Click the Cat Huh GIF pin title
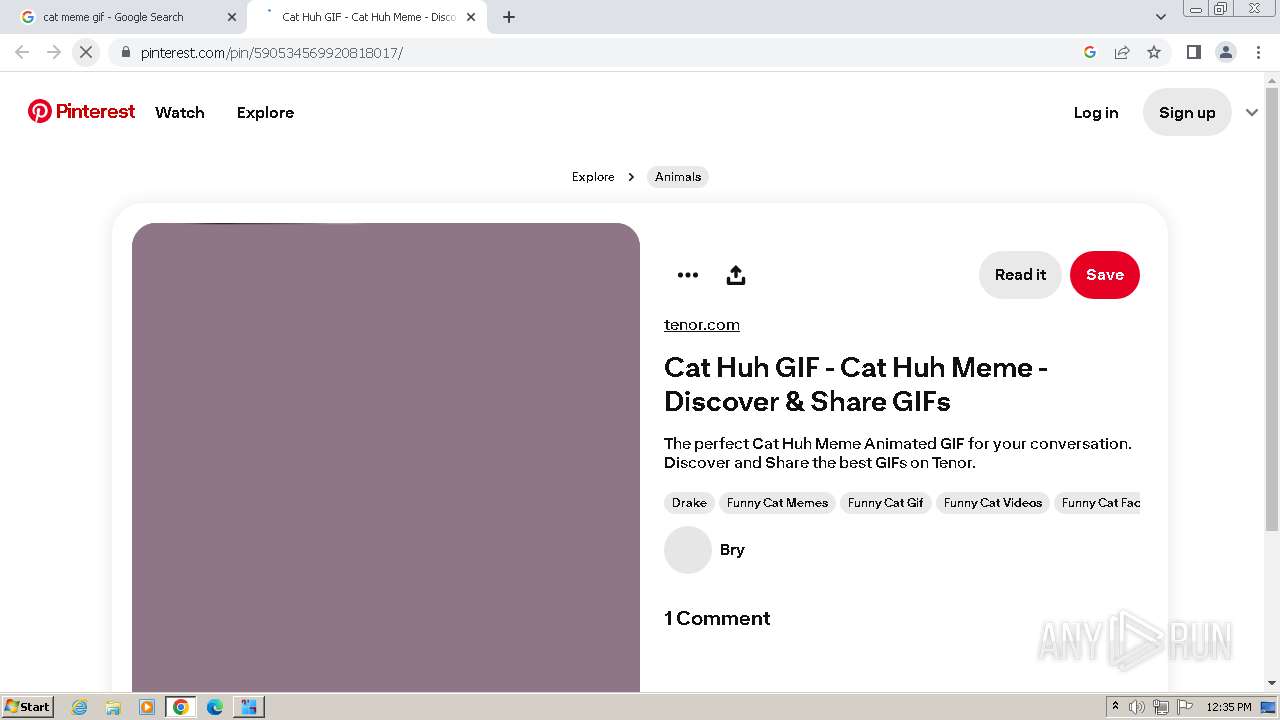This screenshot has width=1280, height=720. [856, 384]
